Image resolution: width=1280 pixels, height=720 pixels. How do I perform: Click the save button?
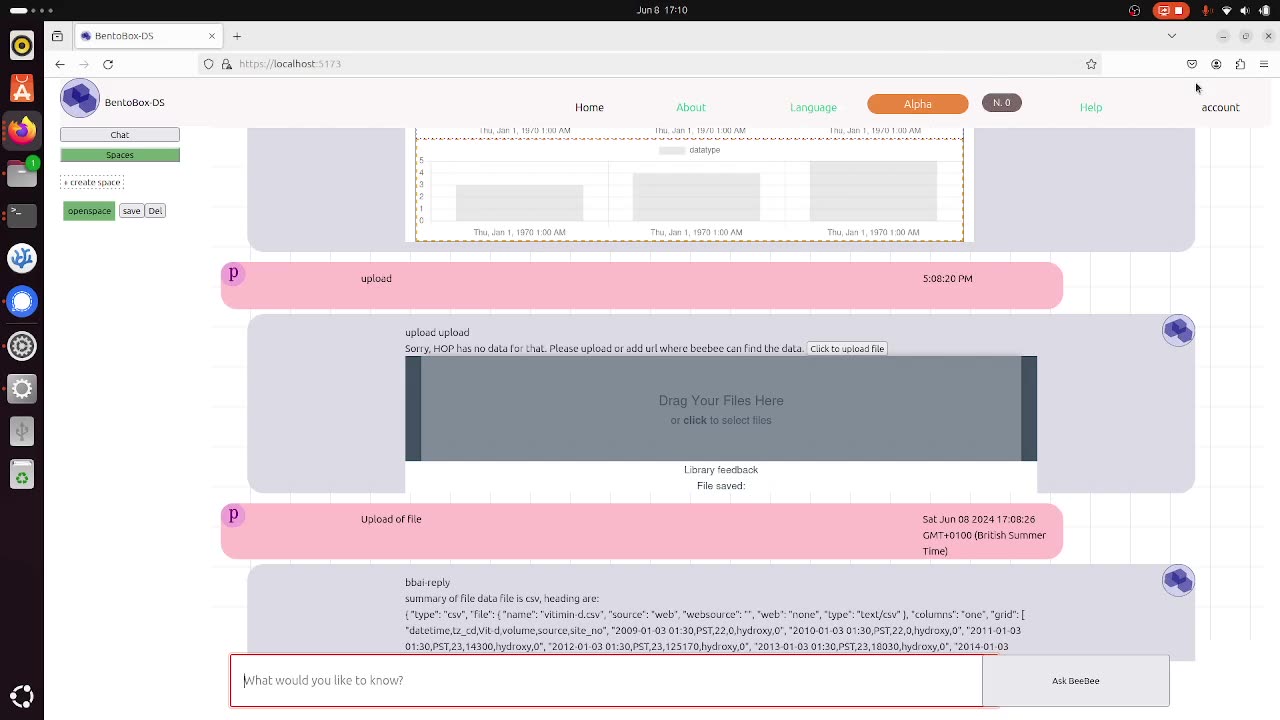tap(131, 211)
